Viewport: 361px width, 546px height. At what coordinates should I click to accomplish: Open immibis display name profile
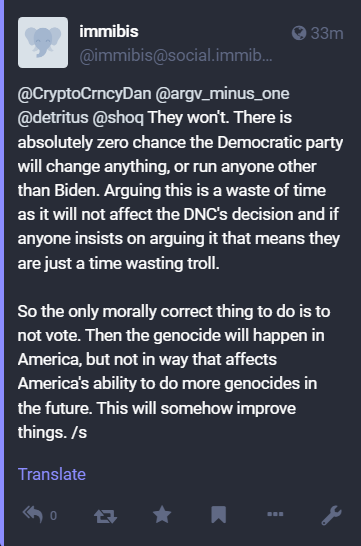(x=109, y=32)
